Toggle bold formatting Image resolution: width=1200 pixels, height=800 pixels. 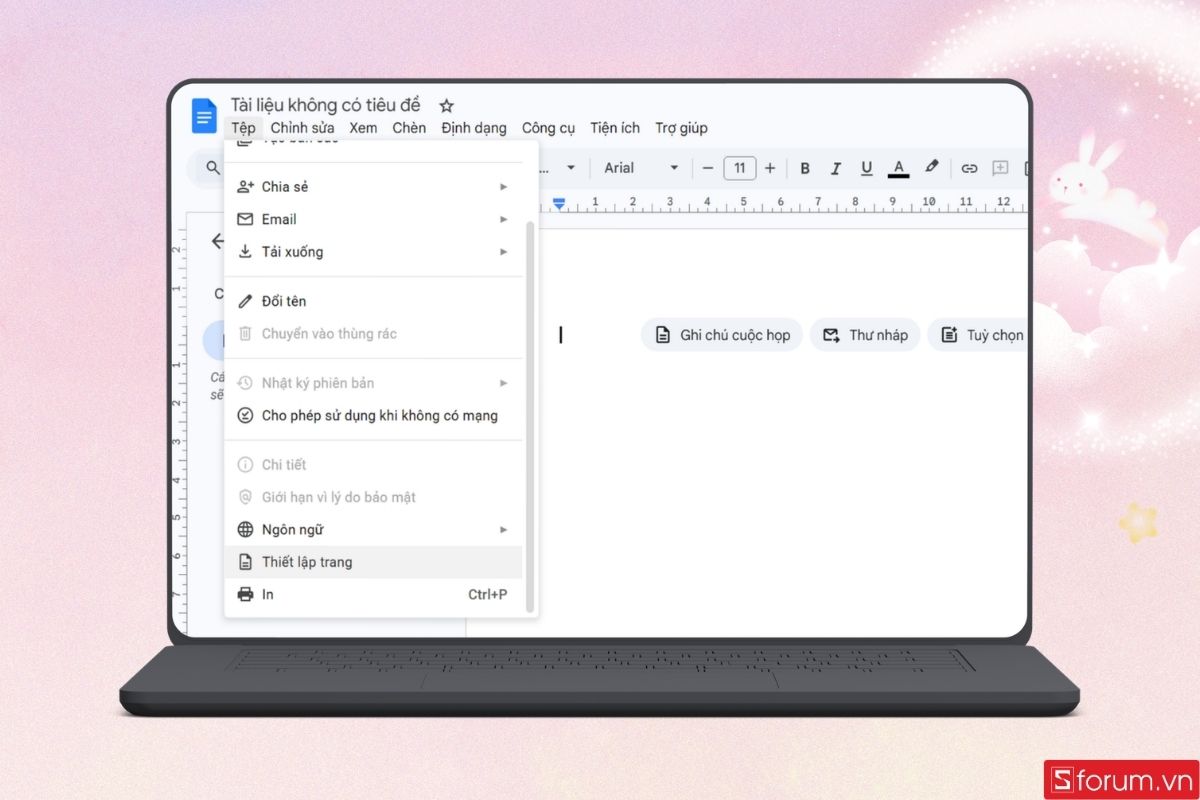click(805, 168)
